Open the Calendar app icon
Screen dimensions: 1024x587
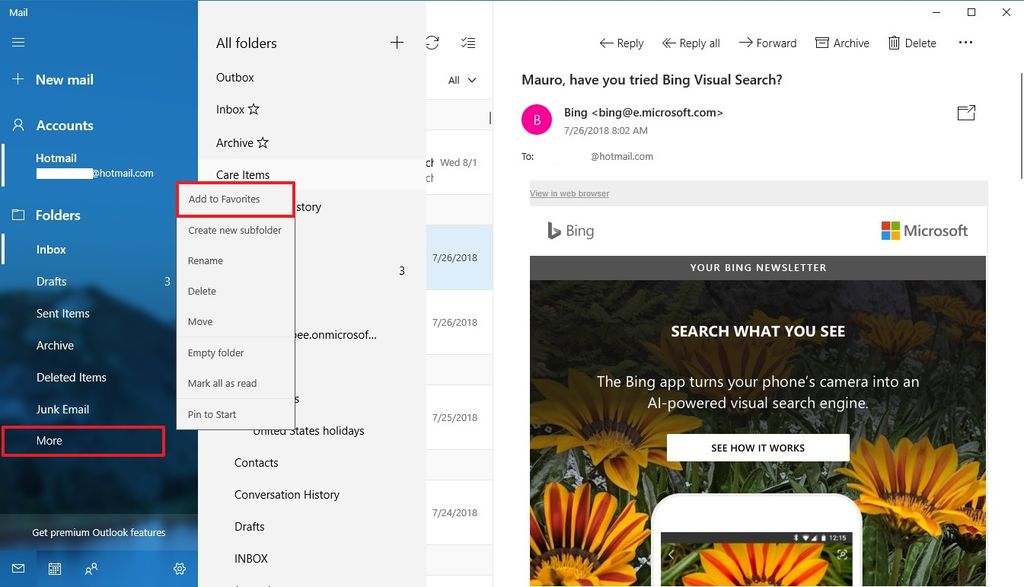pos(55,568)
